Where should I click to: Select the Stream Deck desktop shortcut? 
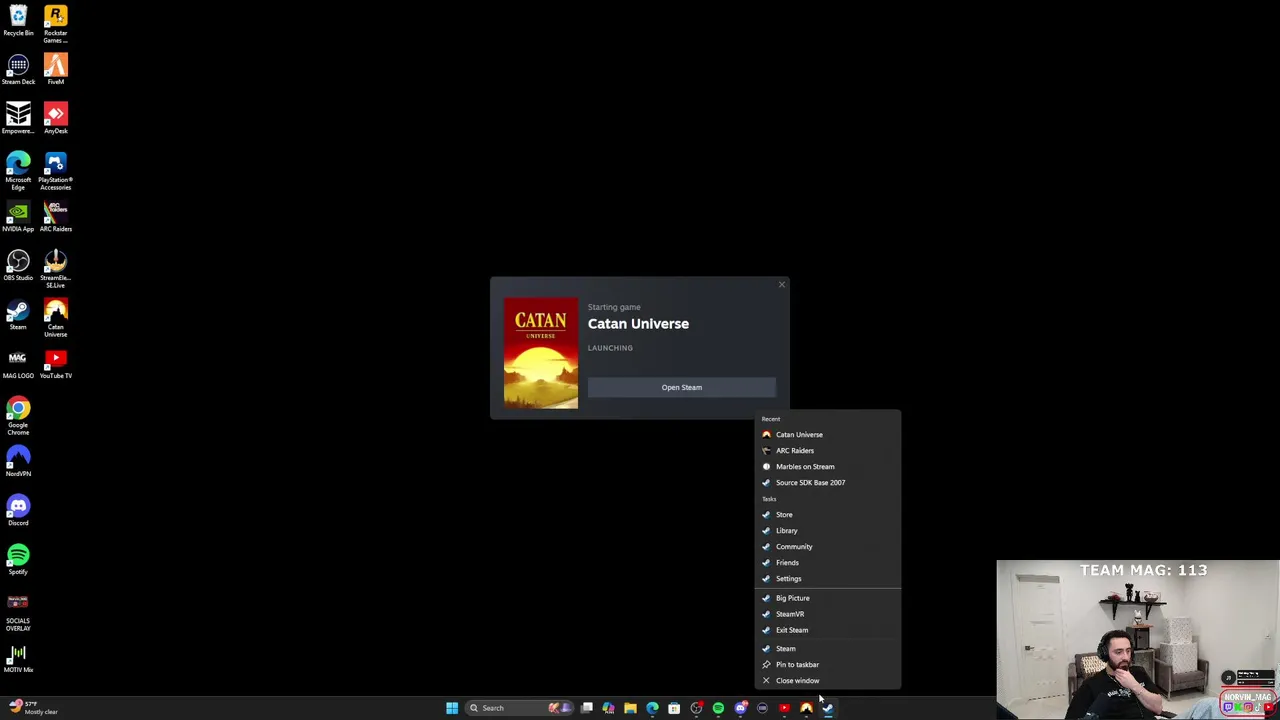[18, 70]
